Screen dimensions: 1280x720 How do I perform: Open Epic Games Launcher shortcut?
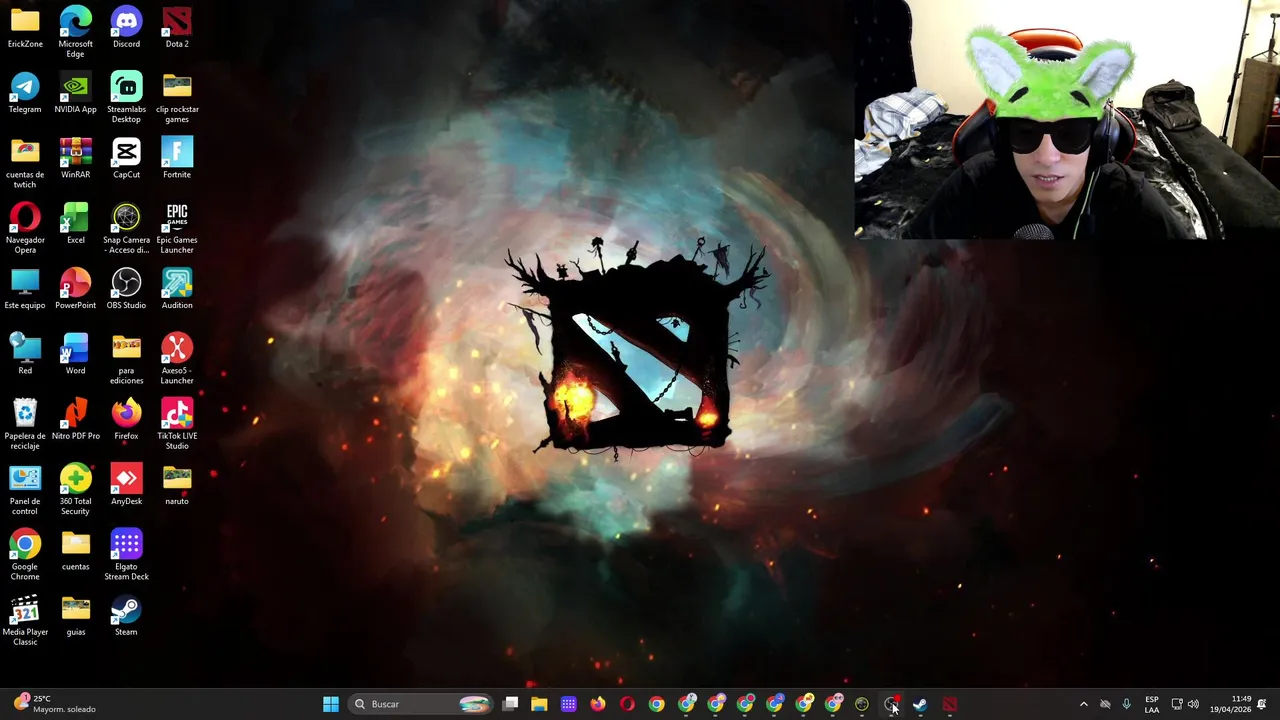(177, 228)
